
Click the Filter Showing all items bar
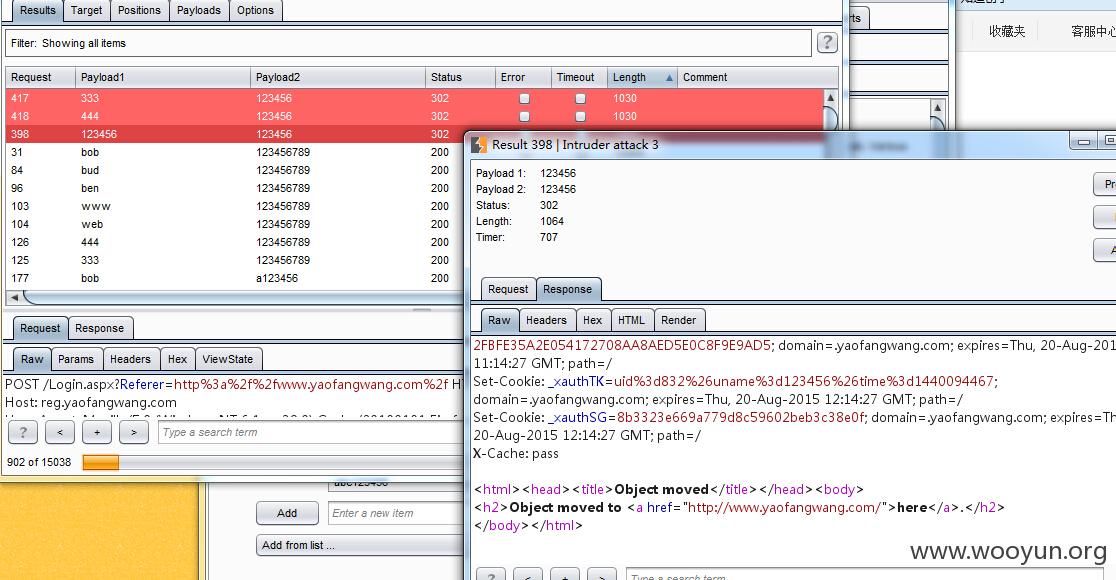coord(409,43)
